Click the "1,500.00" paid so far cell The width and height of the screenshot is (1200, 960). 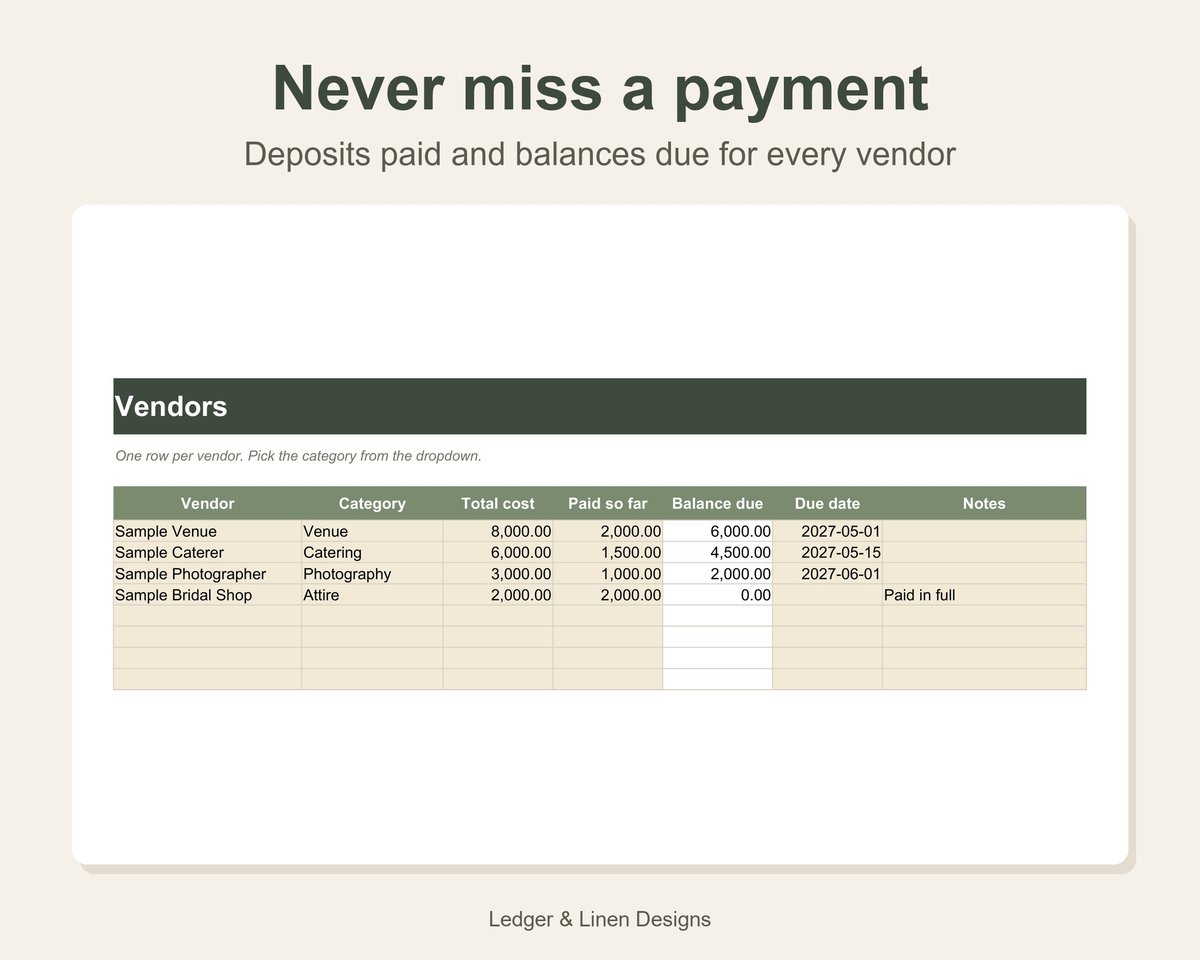[608, 552]
